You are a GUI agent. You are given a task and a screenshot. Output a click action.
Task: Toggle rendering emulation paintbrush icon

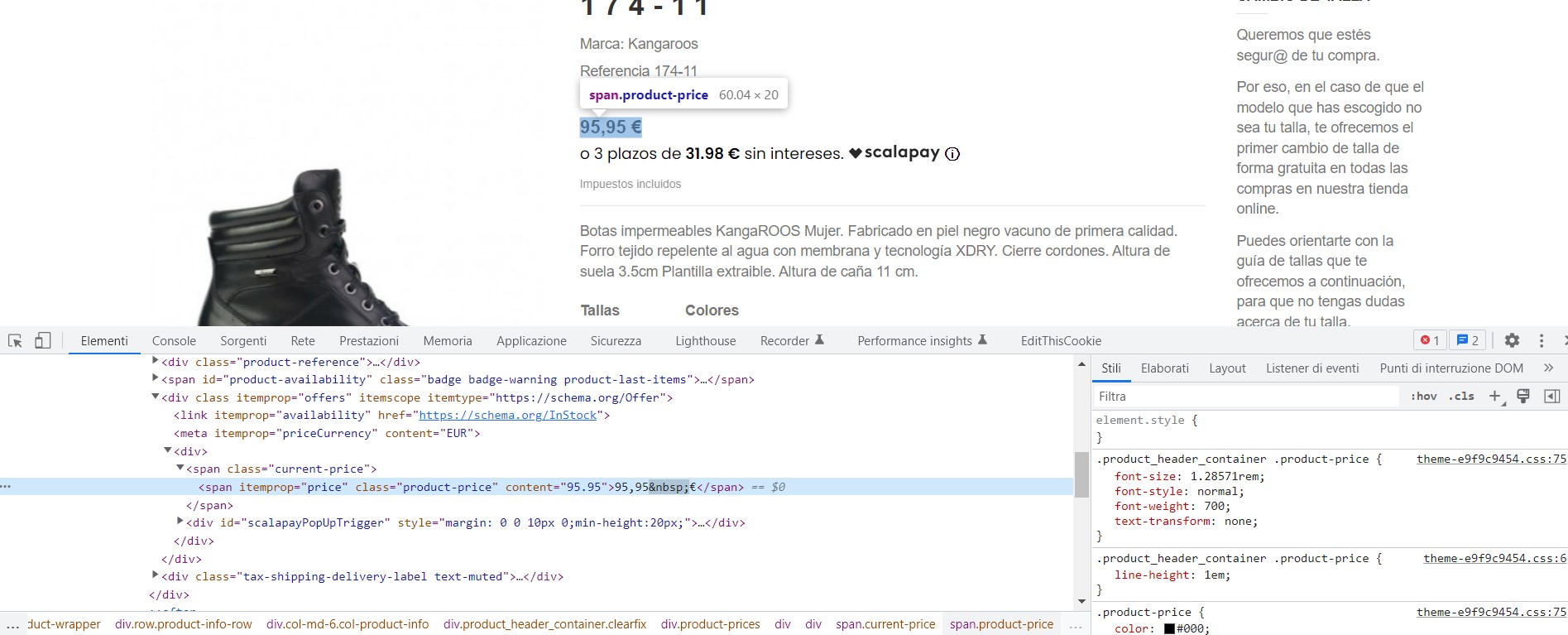[1523, 396]
